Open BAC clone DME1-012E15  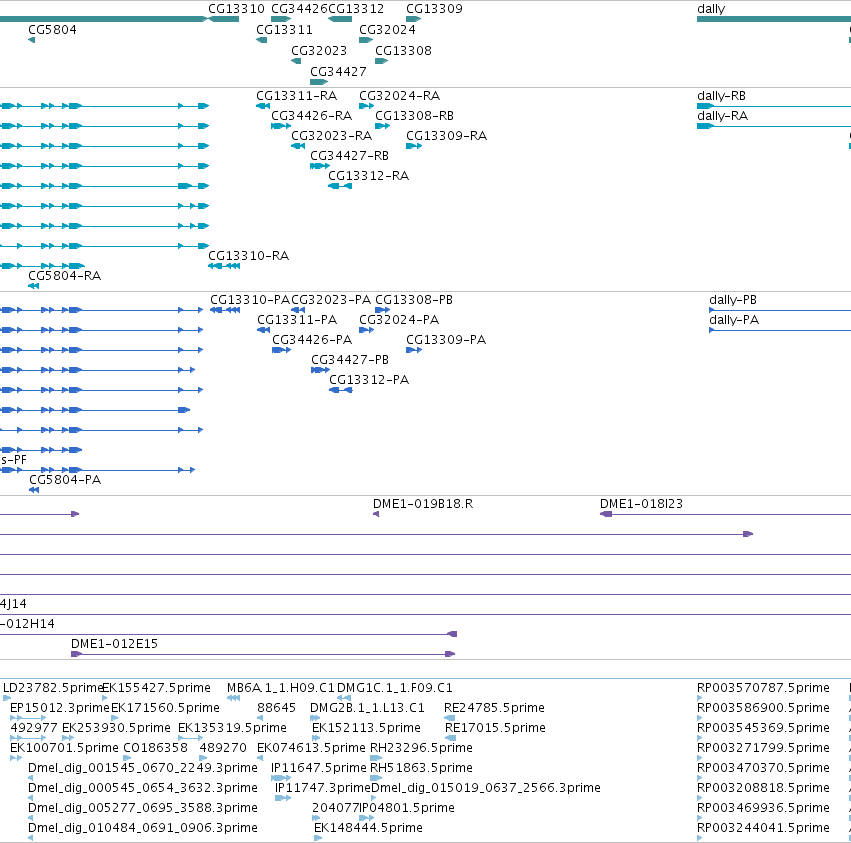pos(115,644)
